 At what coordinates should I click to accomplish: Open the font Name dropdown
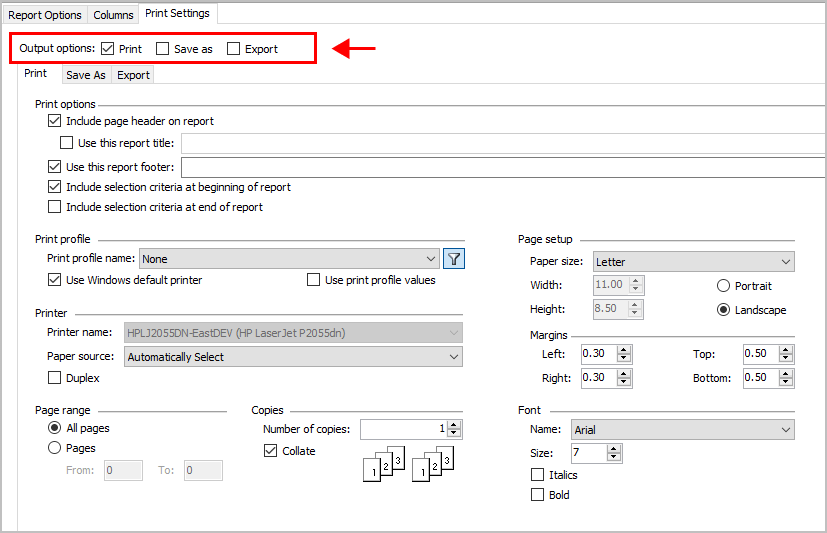[682, 430]
